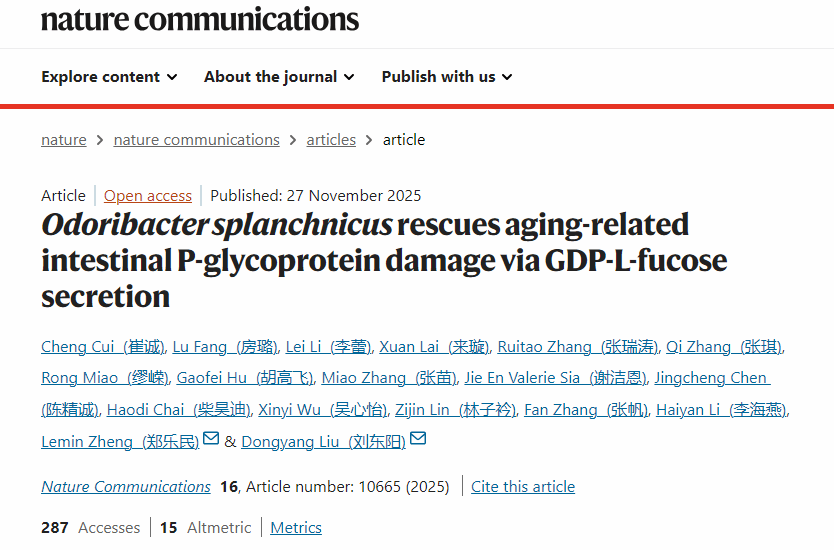Open author Cheng Cui's profile

102,347
